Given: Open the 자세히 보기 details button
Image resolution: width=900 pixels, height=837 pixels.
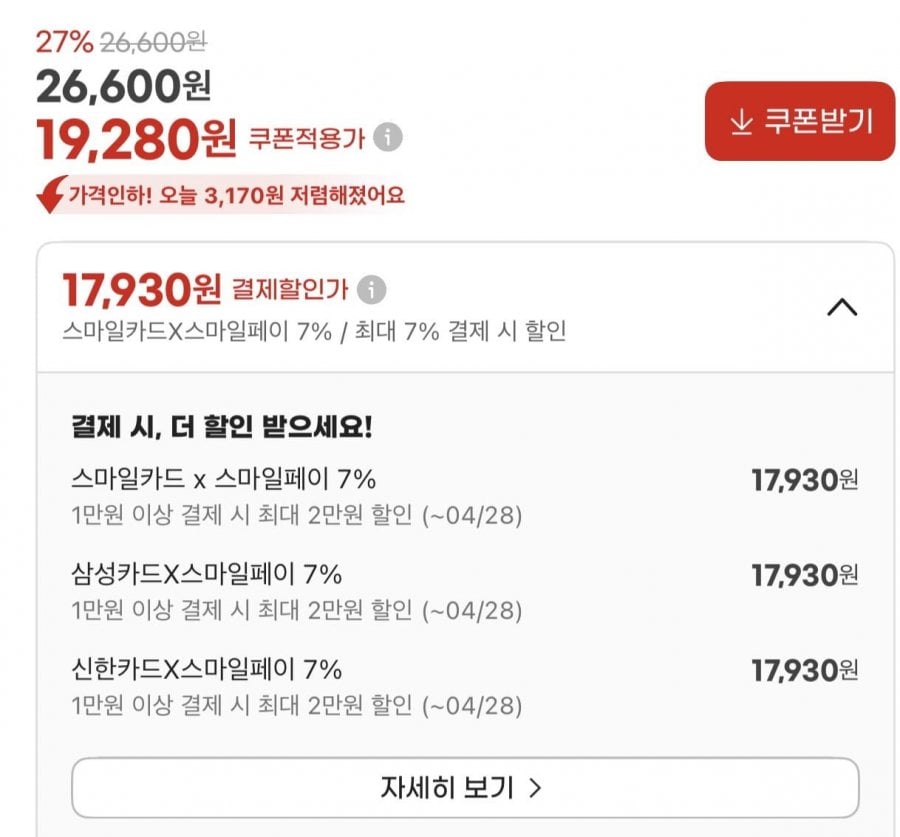Looking at the screenshot, I should coord(464,788).
